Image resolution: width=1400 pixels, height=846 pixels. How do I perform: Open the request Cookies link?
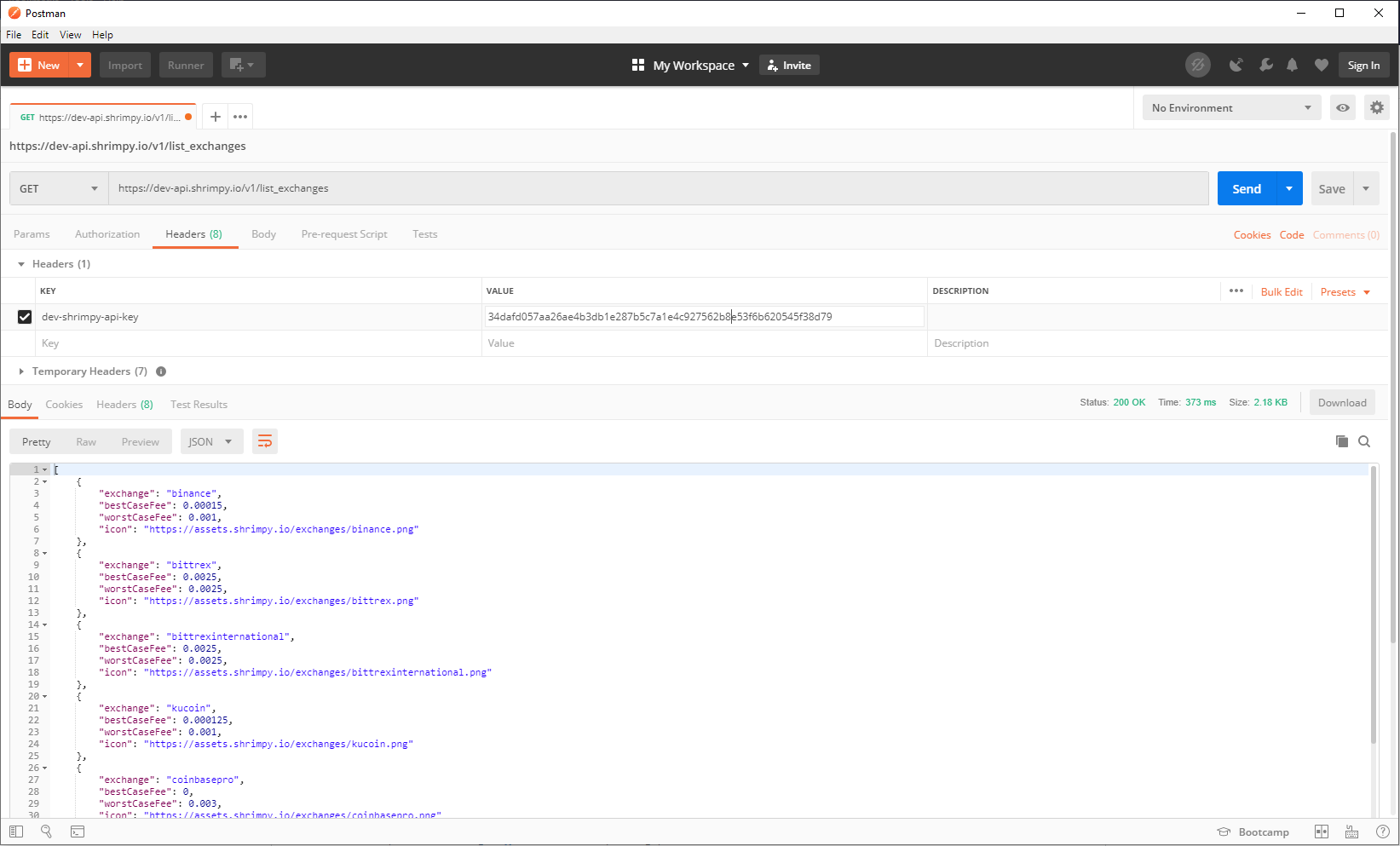coord(1252,235)
